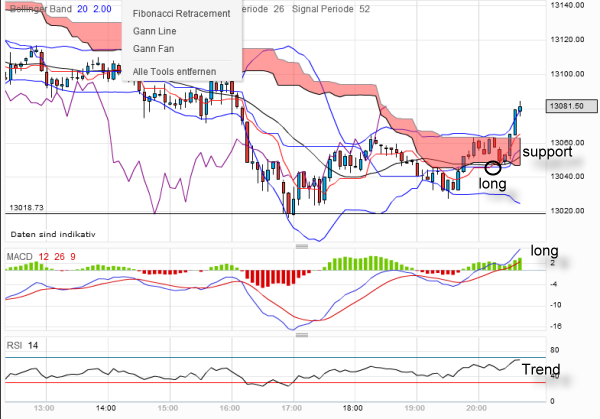
Task: Click the MACD axis value -10
Action: coord(556,305)
